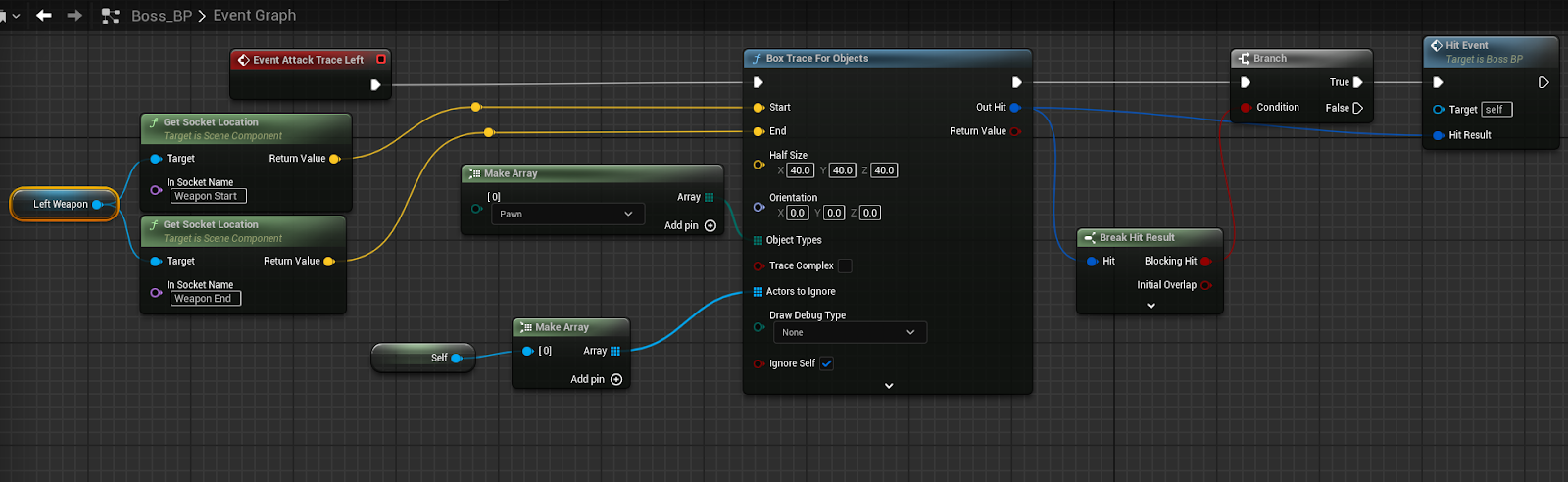Open Event Graph breadcrumb
The width and height of the screenshot is (1568, 482).
click(x=255, y=16)
